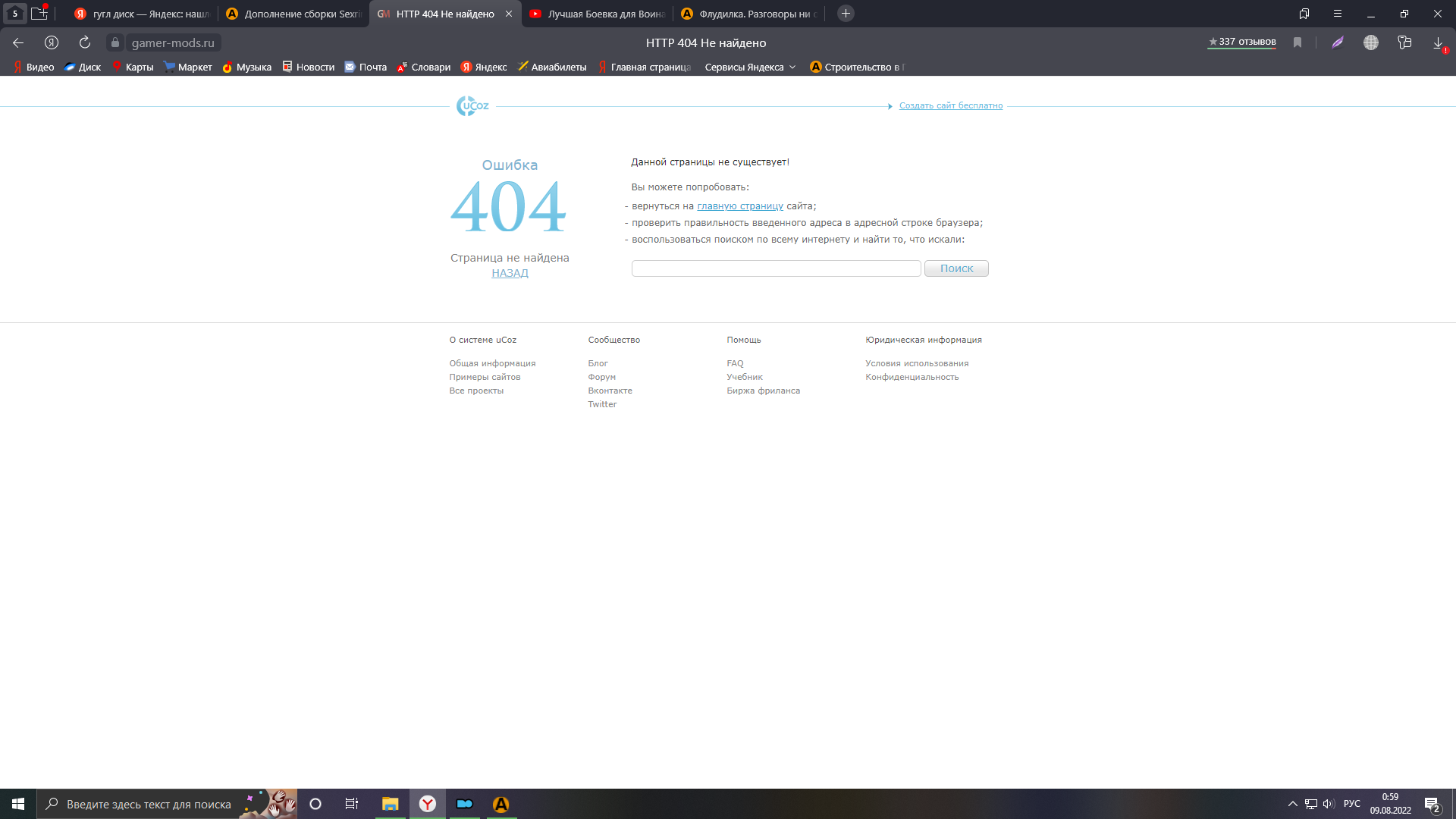The height and width of the screenshot is (819, 1456).
Task: Open File Explorer from the taskbar
Action: (x=390, y=804)
